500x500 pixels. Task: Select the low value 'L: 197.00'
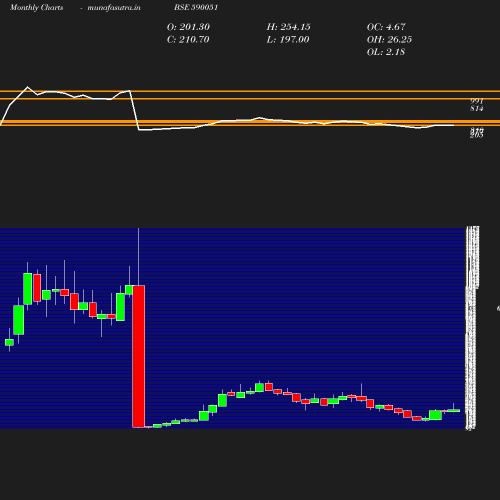pos(288,40)
